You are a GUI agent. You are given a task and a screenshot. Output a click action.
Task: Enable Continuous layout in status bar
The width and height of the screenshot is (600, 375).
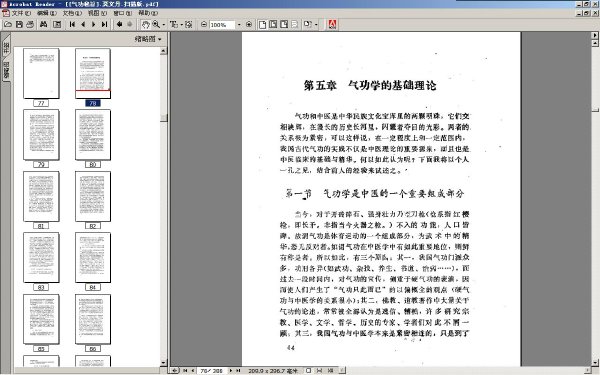(320, 370)
